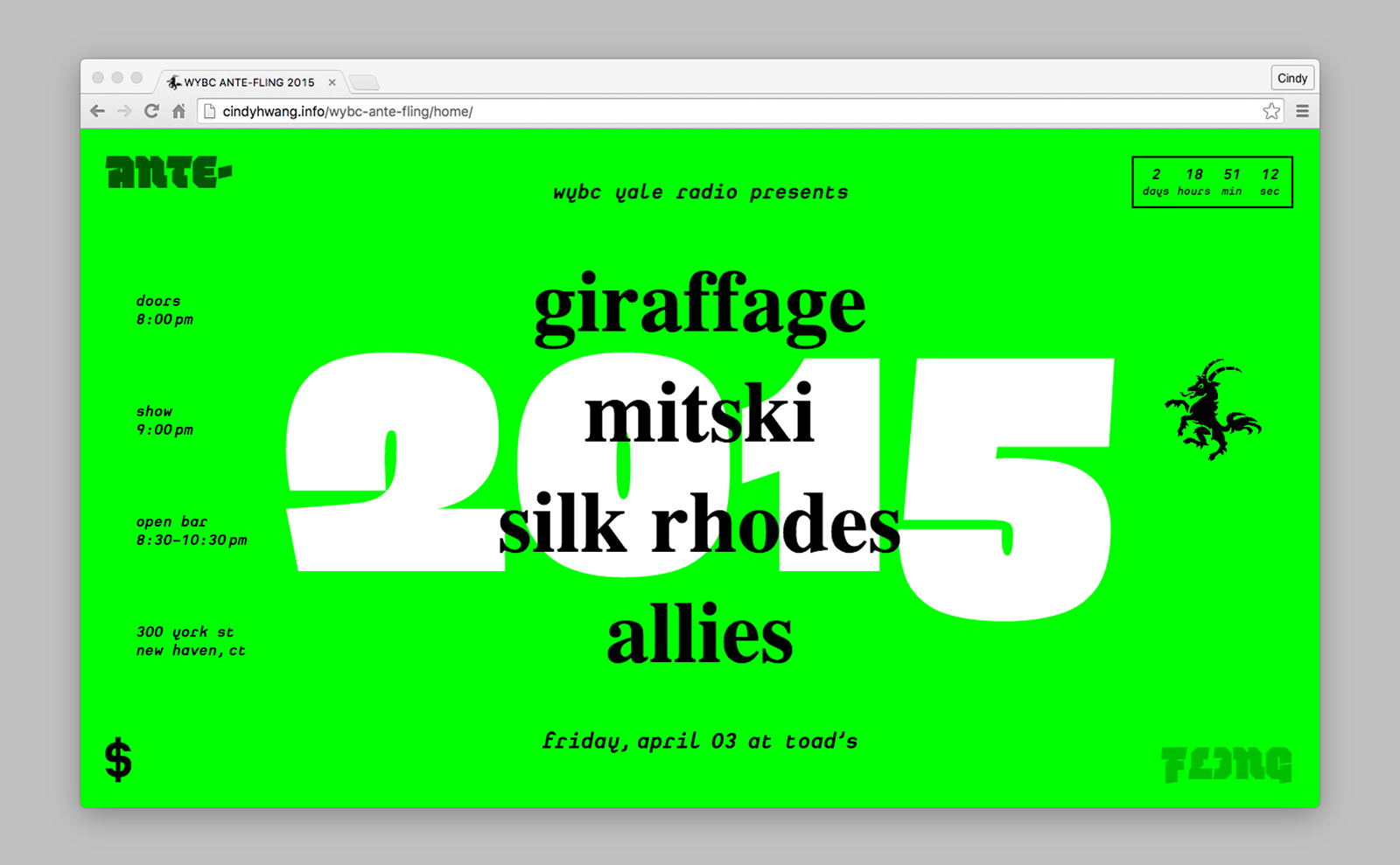Click the dollar sign ticket icon
Viewport: 1400px width, 865px height.
pos(118,759)
